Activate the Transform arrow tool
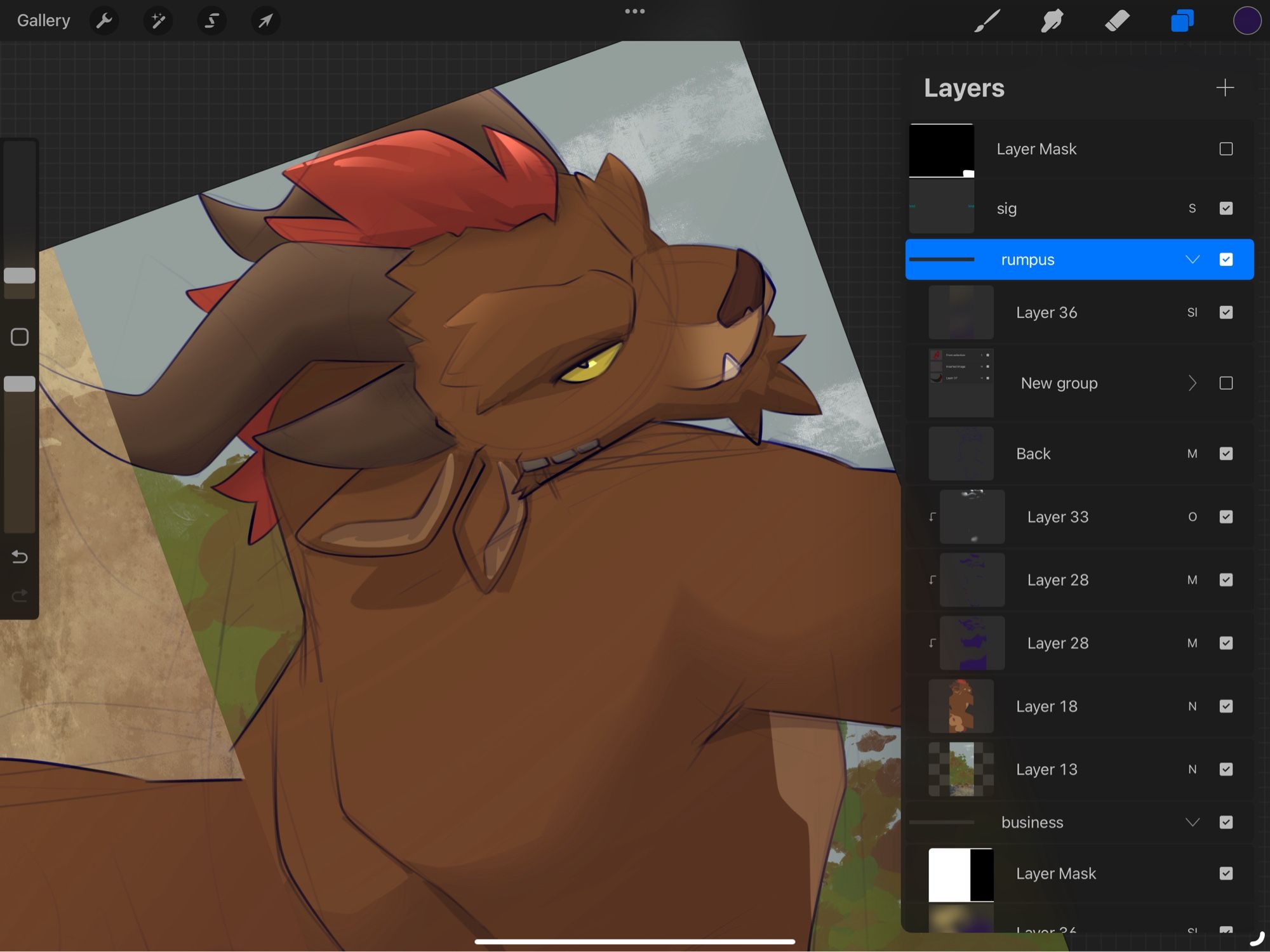The image size is (1270, 952). pyautogui.click(x=265, y=21)
